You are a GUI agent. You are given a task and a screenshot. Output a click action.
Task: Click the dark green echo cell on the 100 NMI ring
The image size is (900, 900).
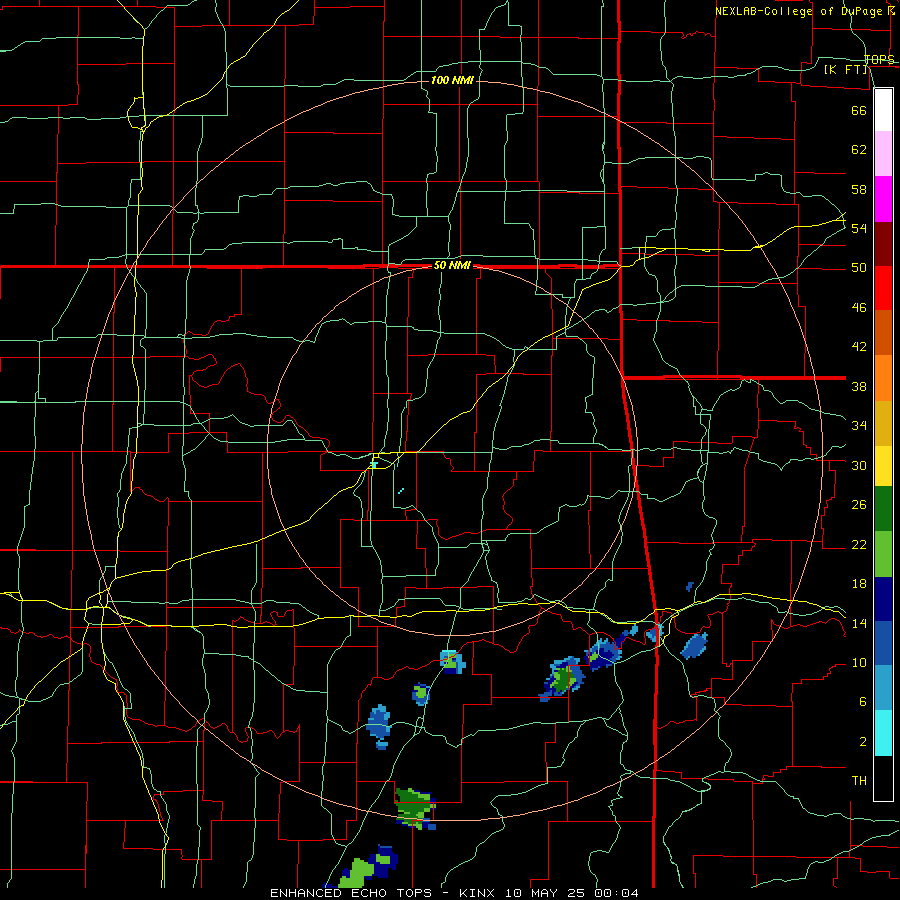click(x=414, y=807)
